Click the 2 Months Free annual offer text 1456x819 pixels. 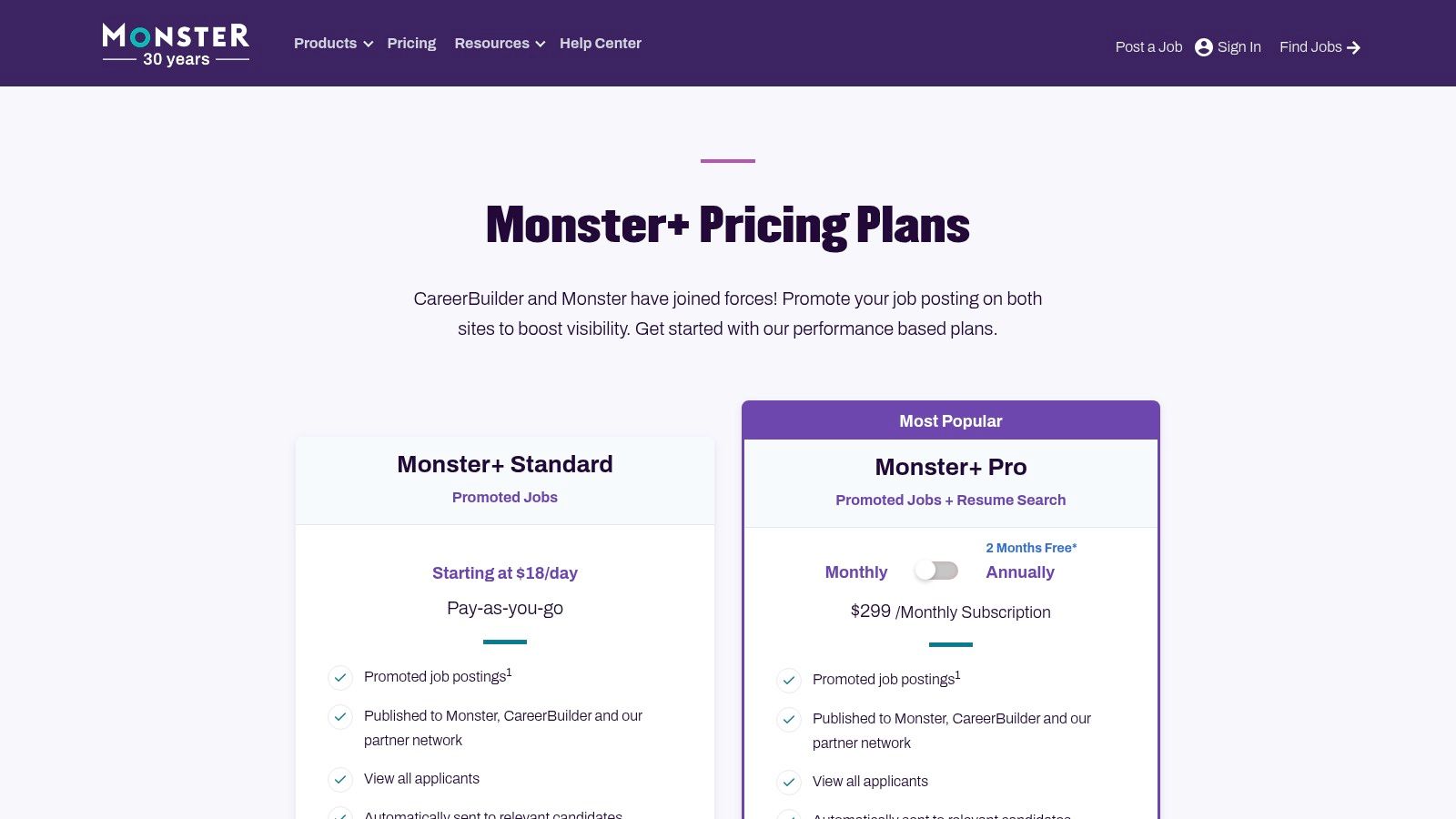[1030, 548]
